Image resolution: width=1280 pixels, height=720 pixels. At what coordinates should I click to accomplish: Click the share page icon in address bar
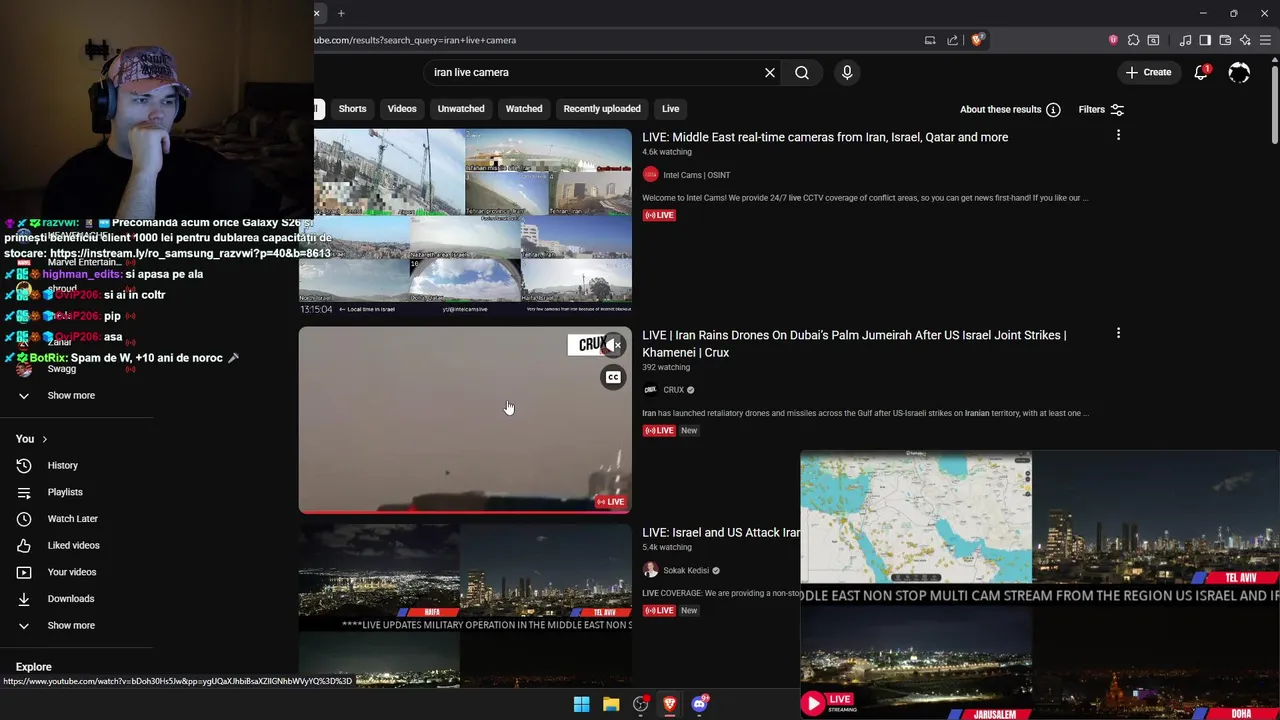pos(952,40)
